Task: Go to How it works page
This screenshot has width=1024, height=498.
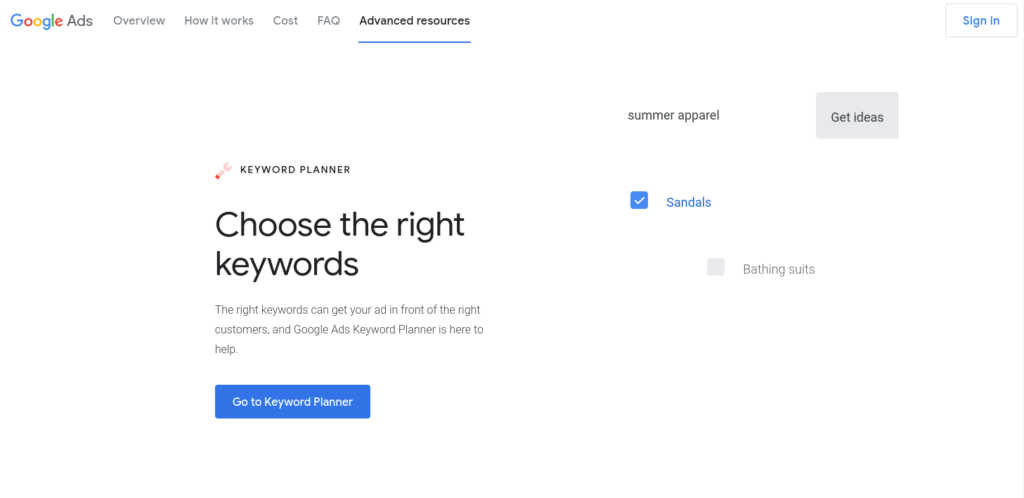Action: point(219,21)
